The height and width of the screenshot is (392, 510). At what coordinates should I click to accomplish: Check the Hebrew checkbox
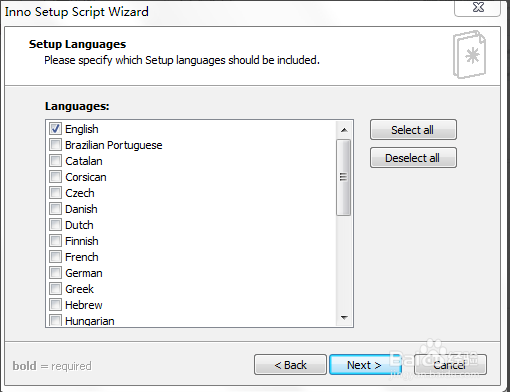[55, 305]
